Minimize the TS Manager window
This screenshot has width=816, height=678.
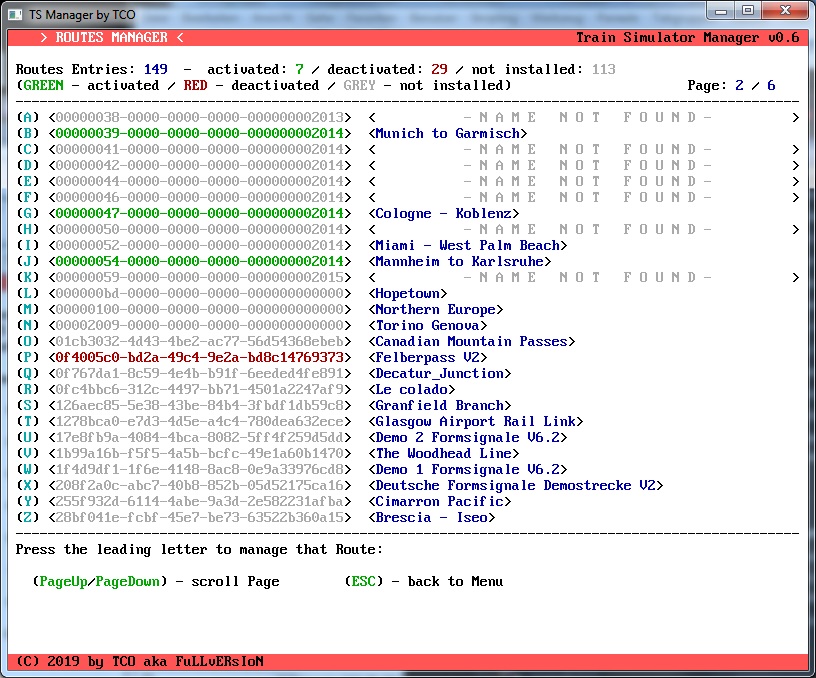[x=721, y=11]
